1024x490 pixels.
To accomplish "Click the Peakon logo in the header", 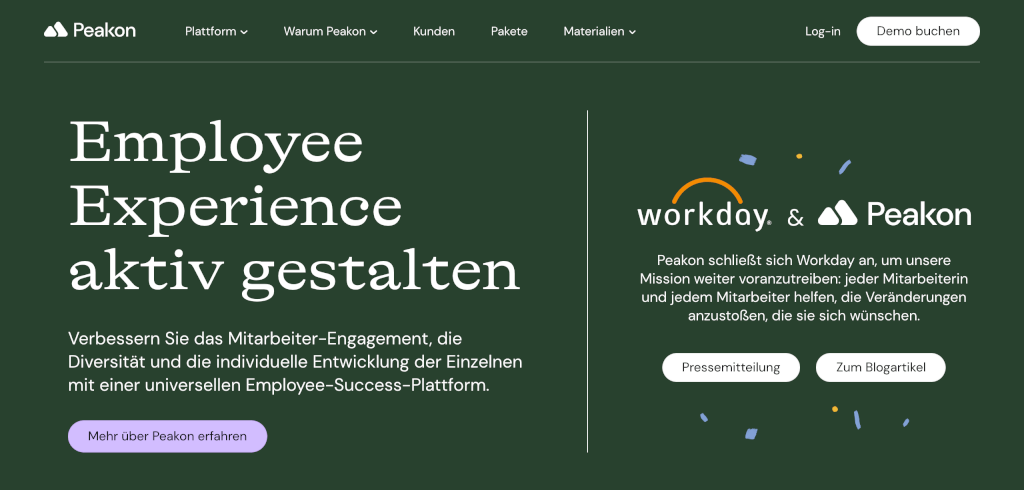I will [89, 30].
